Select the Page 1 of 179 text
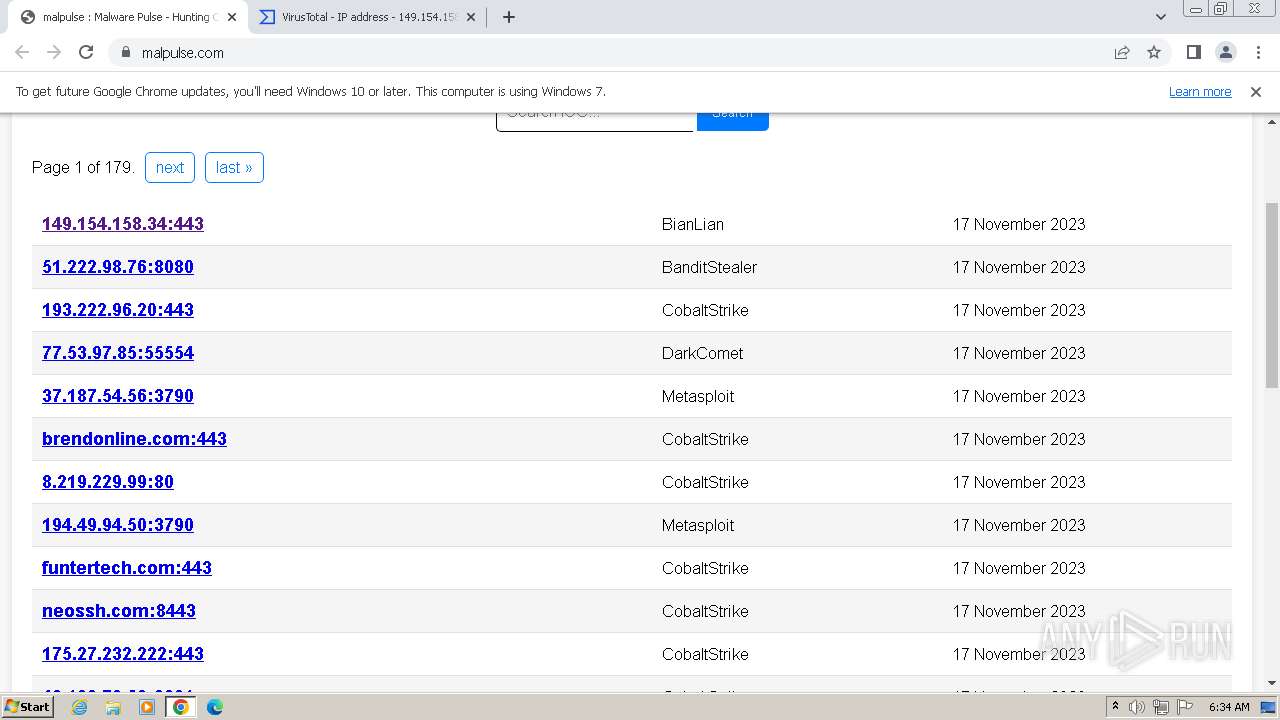 (x=83, y=167)
